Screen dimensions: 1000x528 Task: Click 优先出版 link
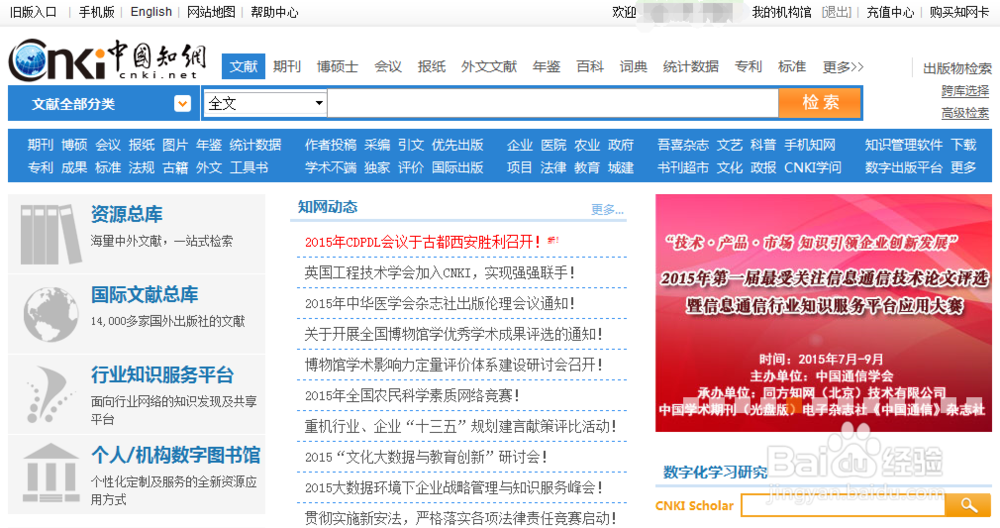[x=457, y=145]
